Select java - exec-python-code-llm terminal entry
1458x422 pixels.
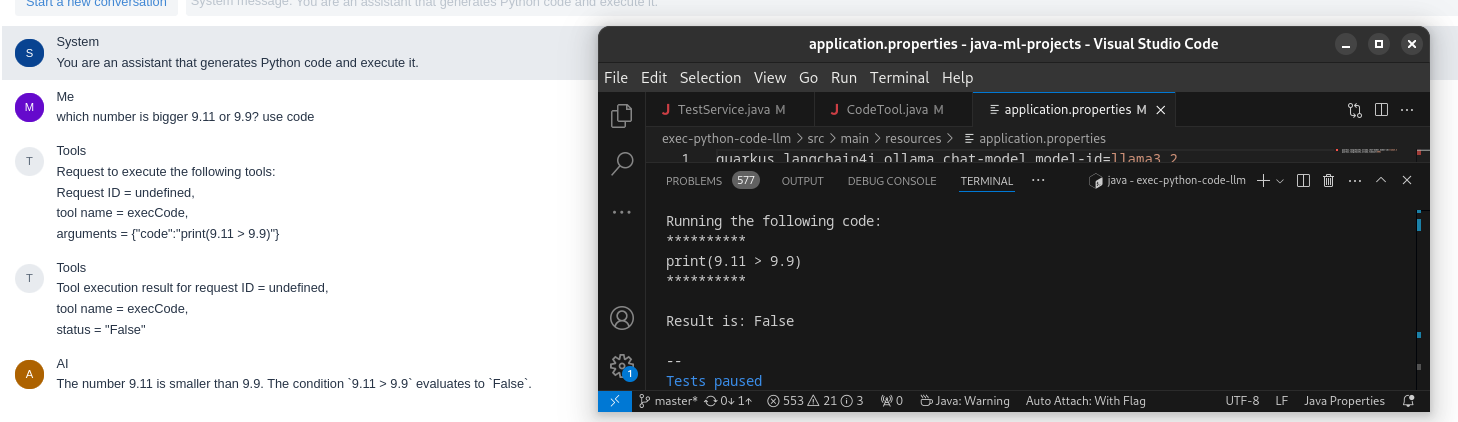click(1167, 181)
